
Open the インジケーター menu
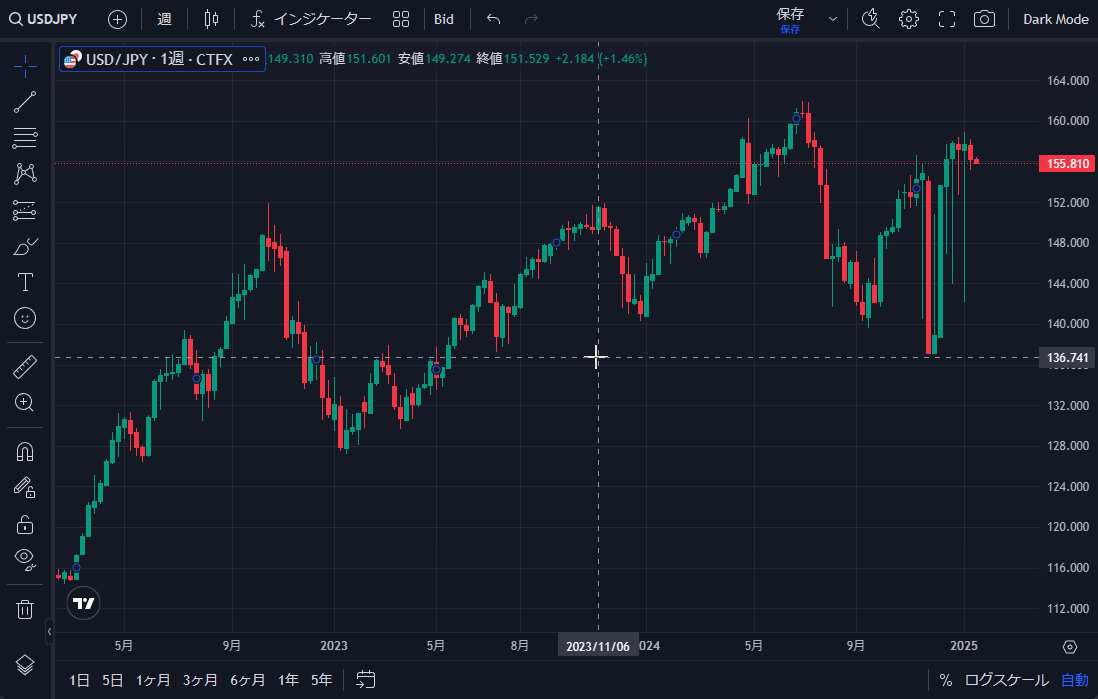click(x=311, y=19)
